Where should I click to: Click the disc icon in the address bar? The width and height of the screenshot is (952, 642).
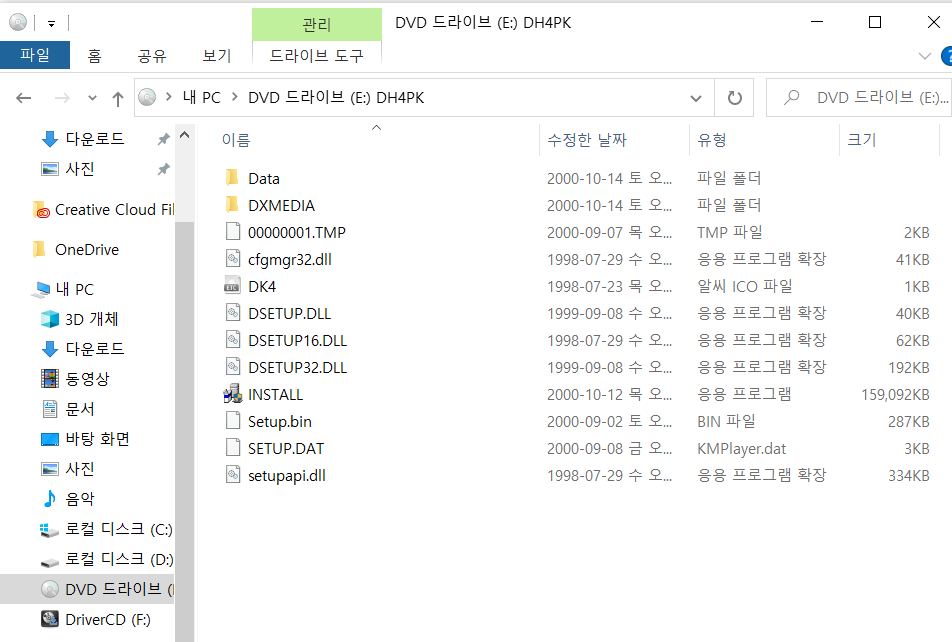point(148,97)
